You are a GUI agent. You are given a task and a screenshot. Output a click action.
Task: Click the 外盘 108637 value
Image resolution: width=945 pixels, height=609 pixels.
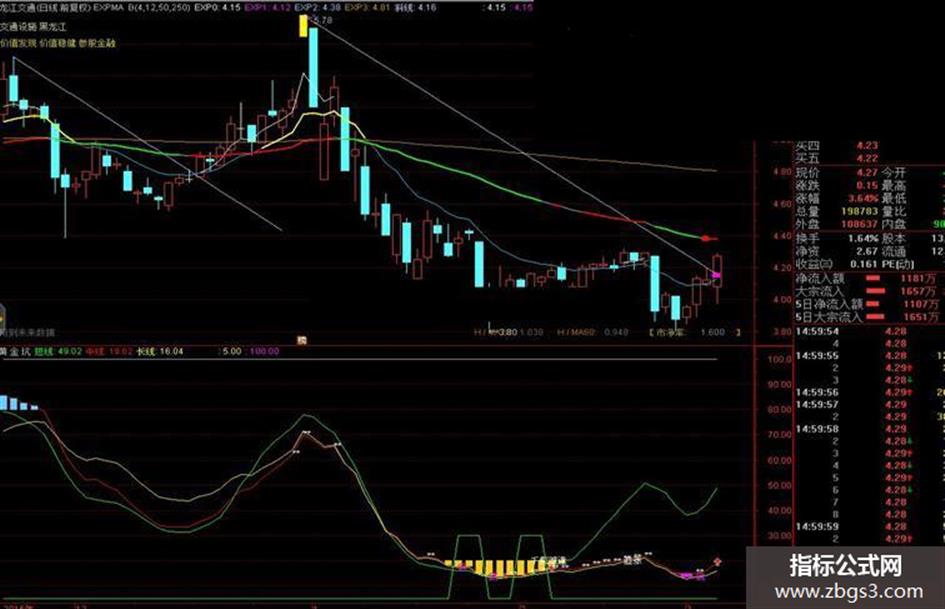pos(837,224)
